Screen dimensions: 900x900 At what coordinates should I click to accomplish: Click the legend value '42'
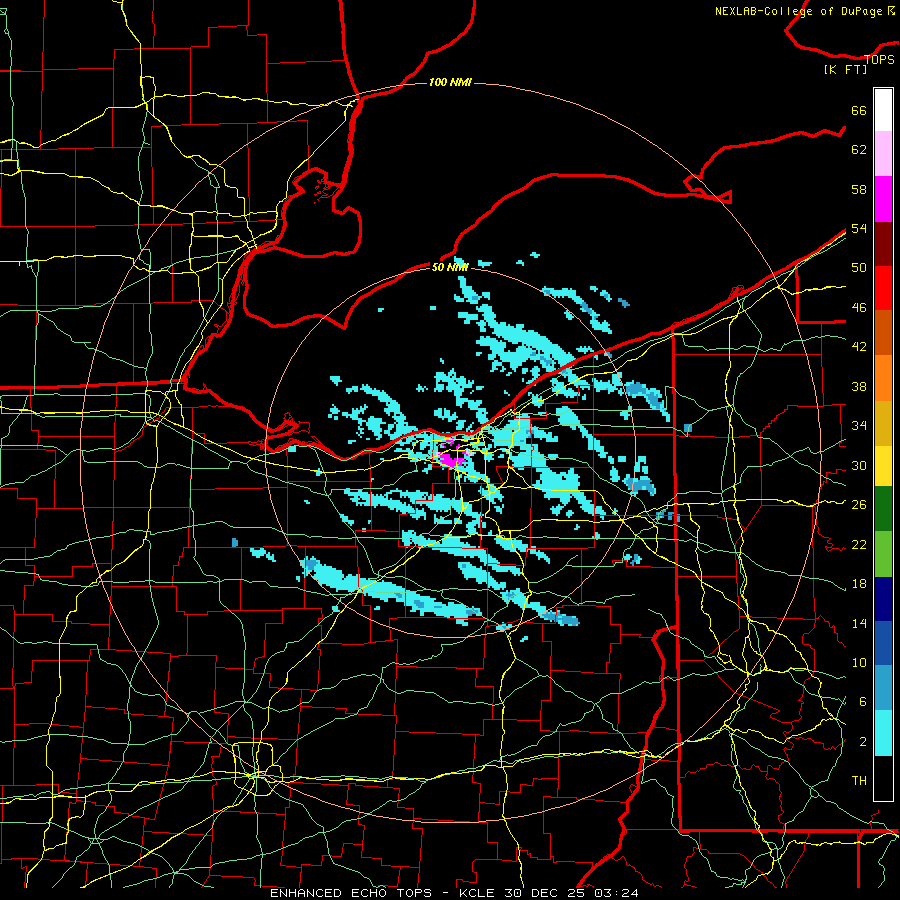point(859,347)
